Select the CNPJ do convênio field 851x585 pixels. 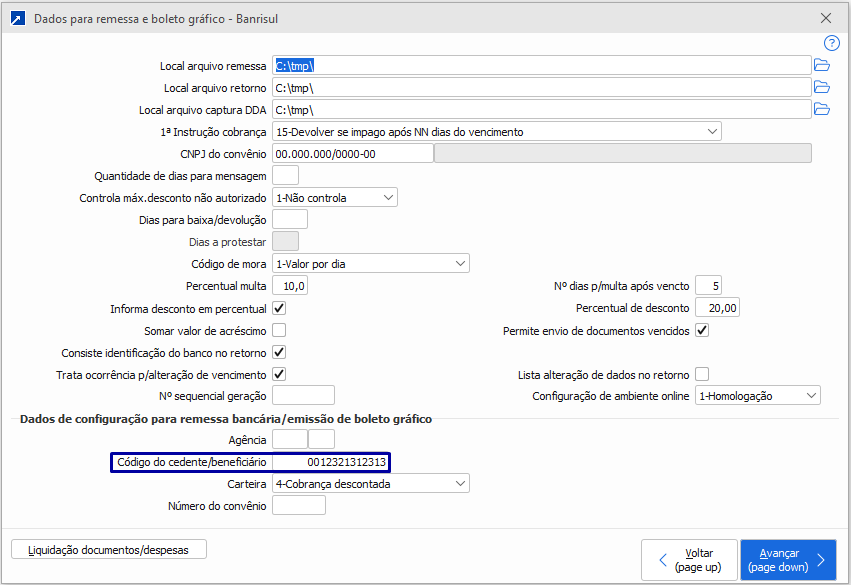tap(352, 154)
